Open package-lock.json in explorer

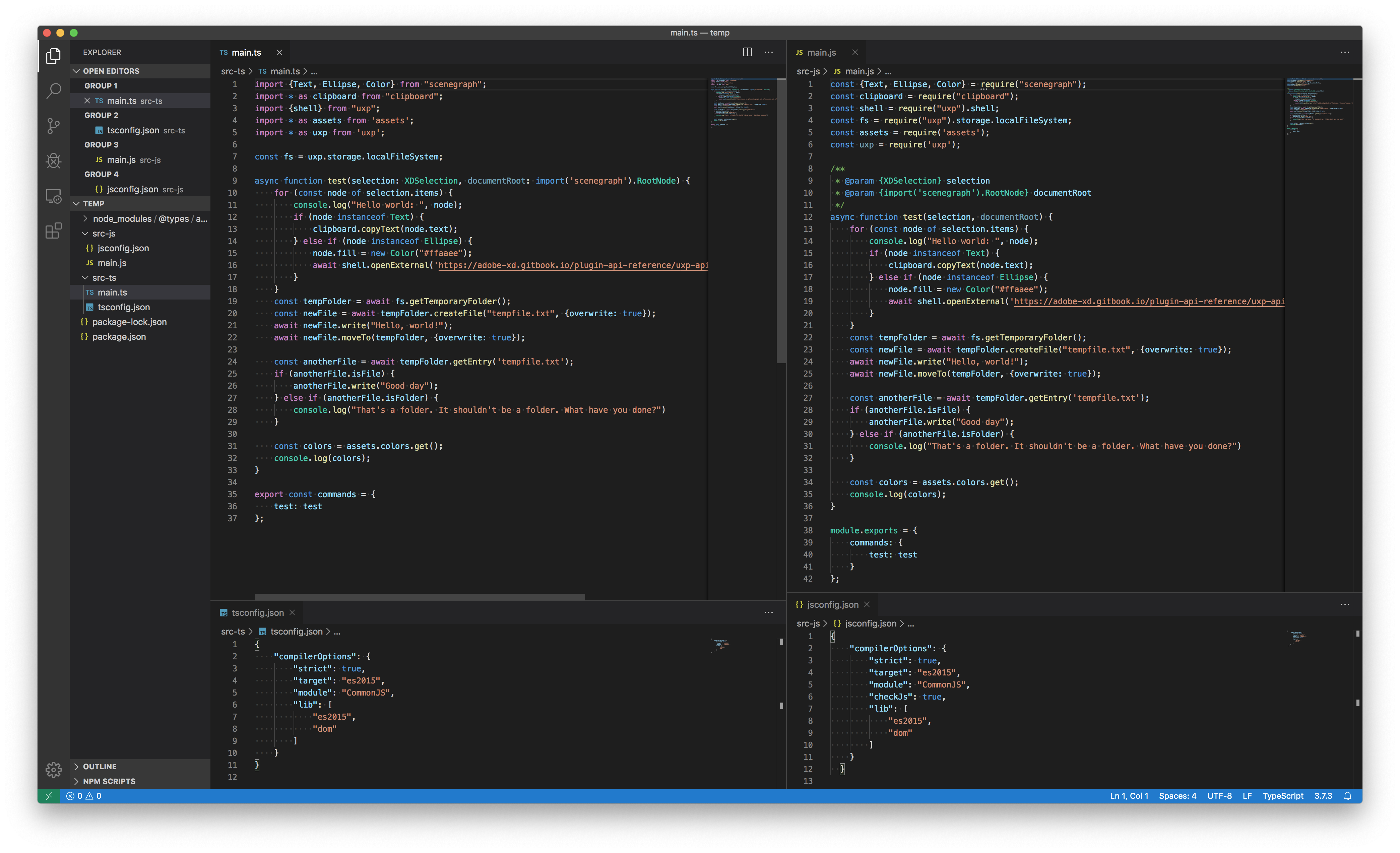140,322
